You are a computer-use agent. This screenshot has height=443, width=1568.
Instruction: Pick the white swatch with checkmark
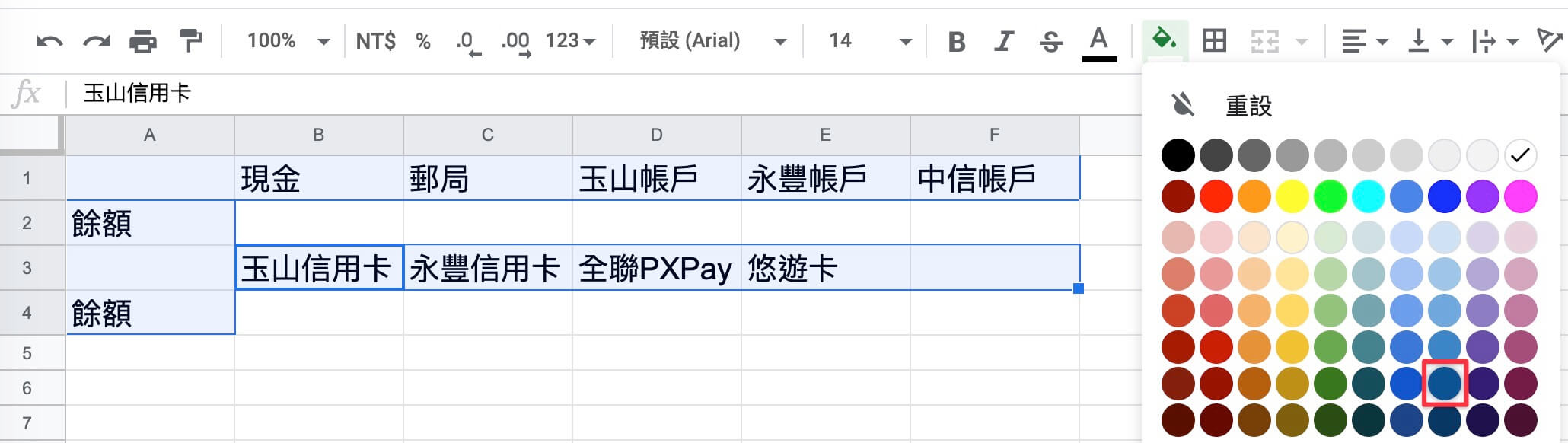click(x=1520, y=155)
